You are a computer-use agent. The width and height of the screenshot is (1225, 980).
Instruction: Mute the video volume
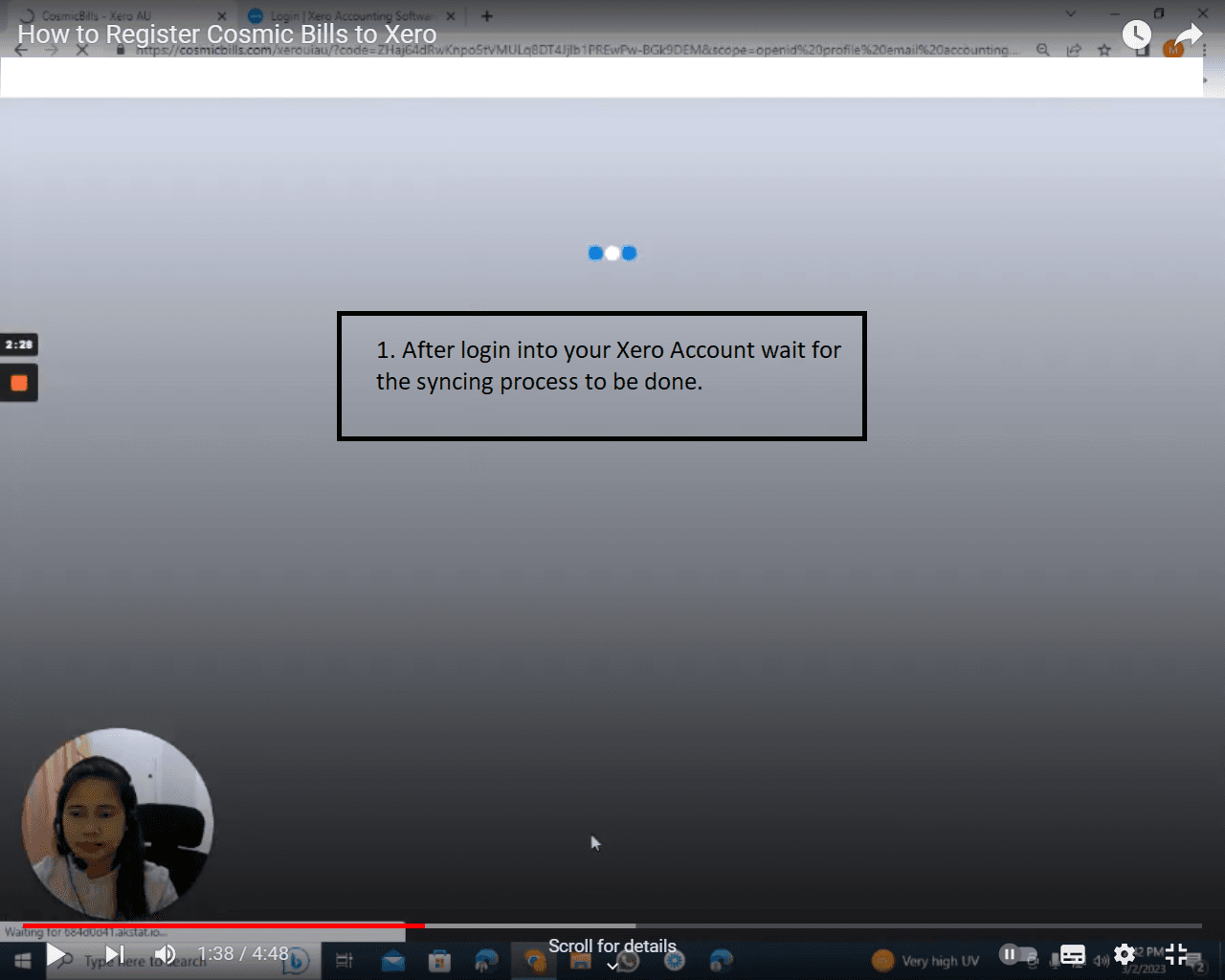(x=166, y=954)
